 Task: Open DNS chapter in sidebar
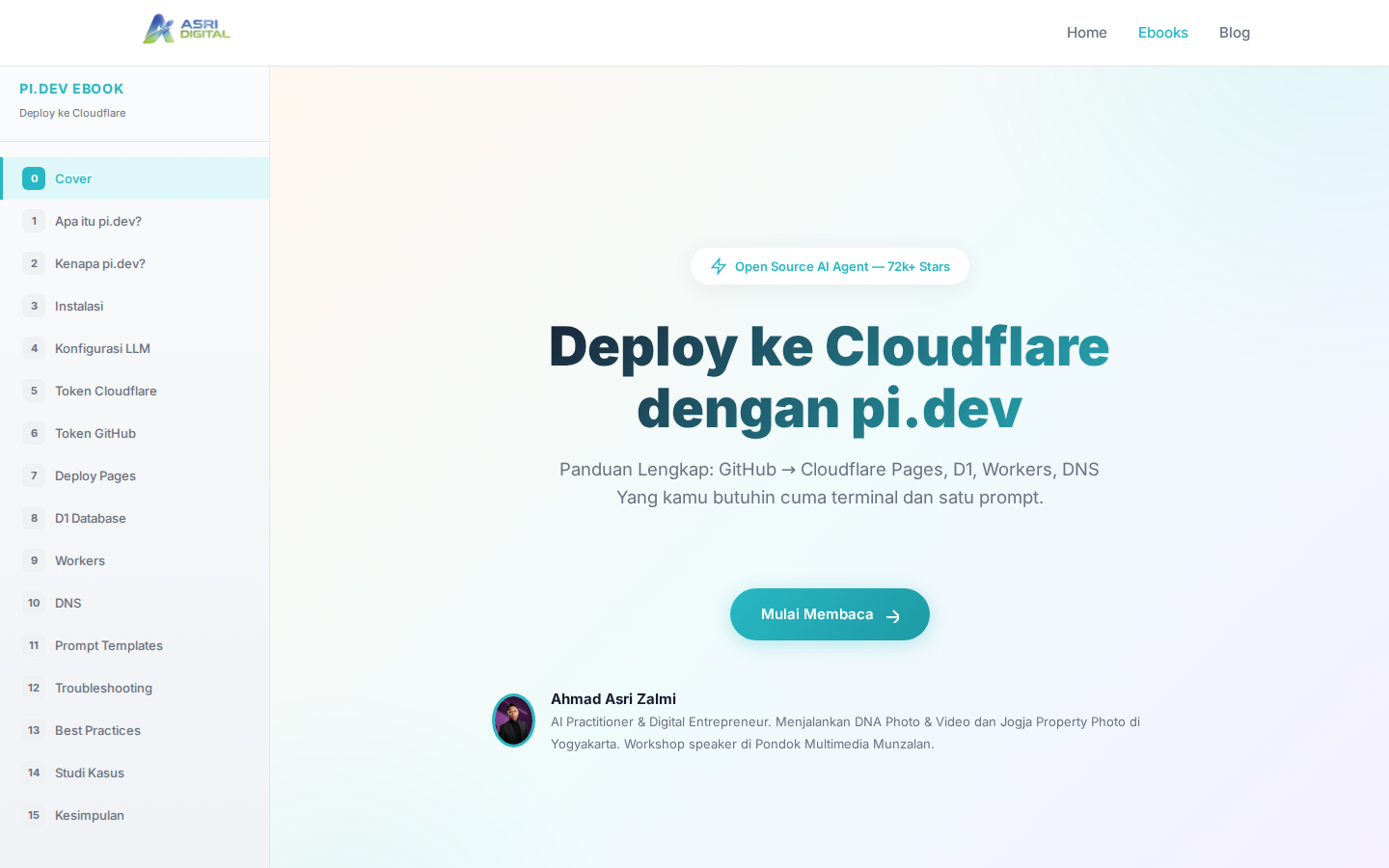point(135,603)
